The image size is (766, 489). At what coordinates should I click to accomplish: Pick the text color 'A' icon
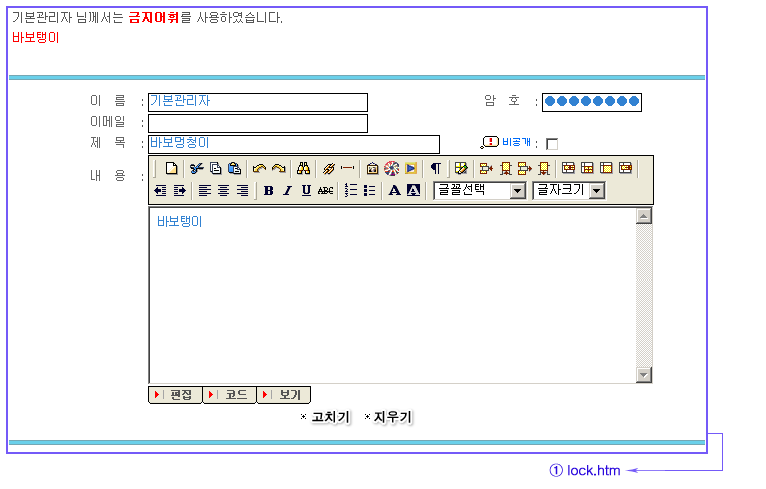394,190
